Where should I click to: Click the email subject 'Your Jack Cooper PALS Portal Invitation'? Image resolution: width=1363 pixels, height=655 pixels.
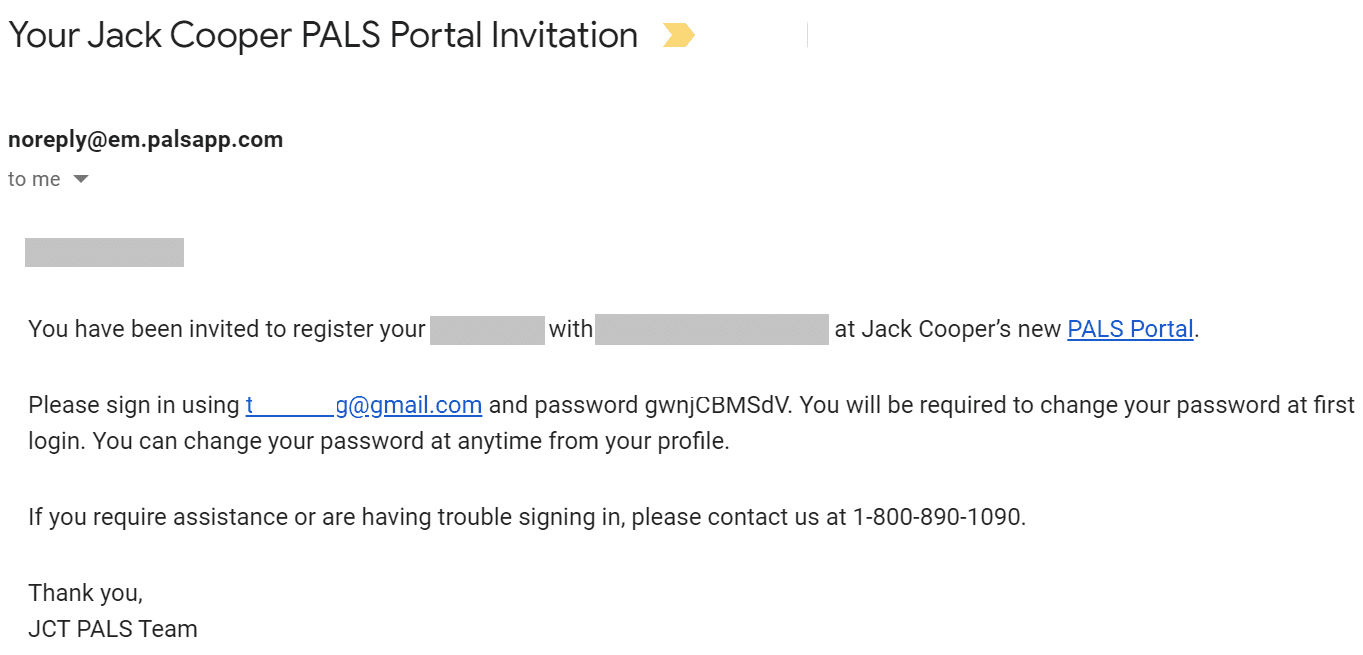tap(322, 35)
